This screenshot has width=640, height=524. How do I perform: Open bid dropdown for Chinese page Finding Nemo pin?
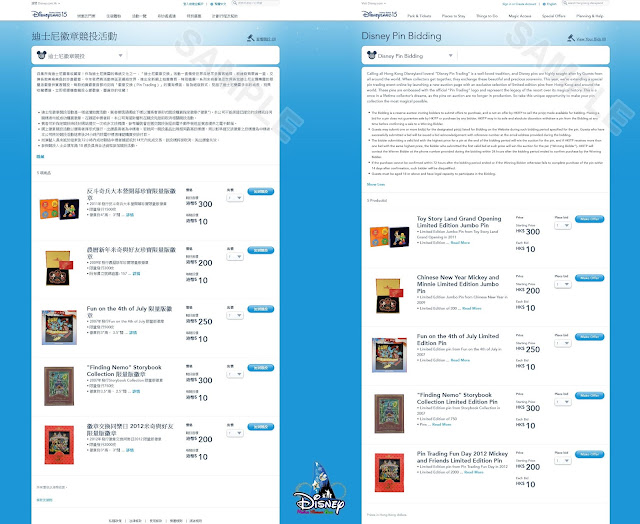point(235,374)
